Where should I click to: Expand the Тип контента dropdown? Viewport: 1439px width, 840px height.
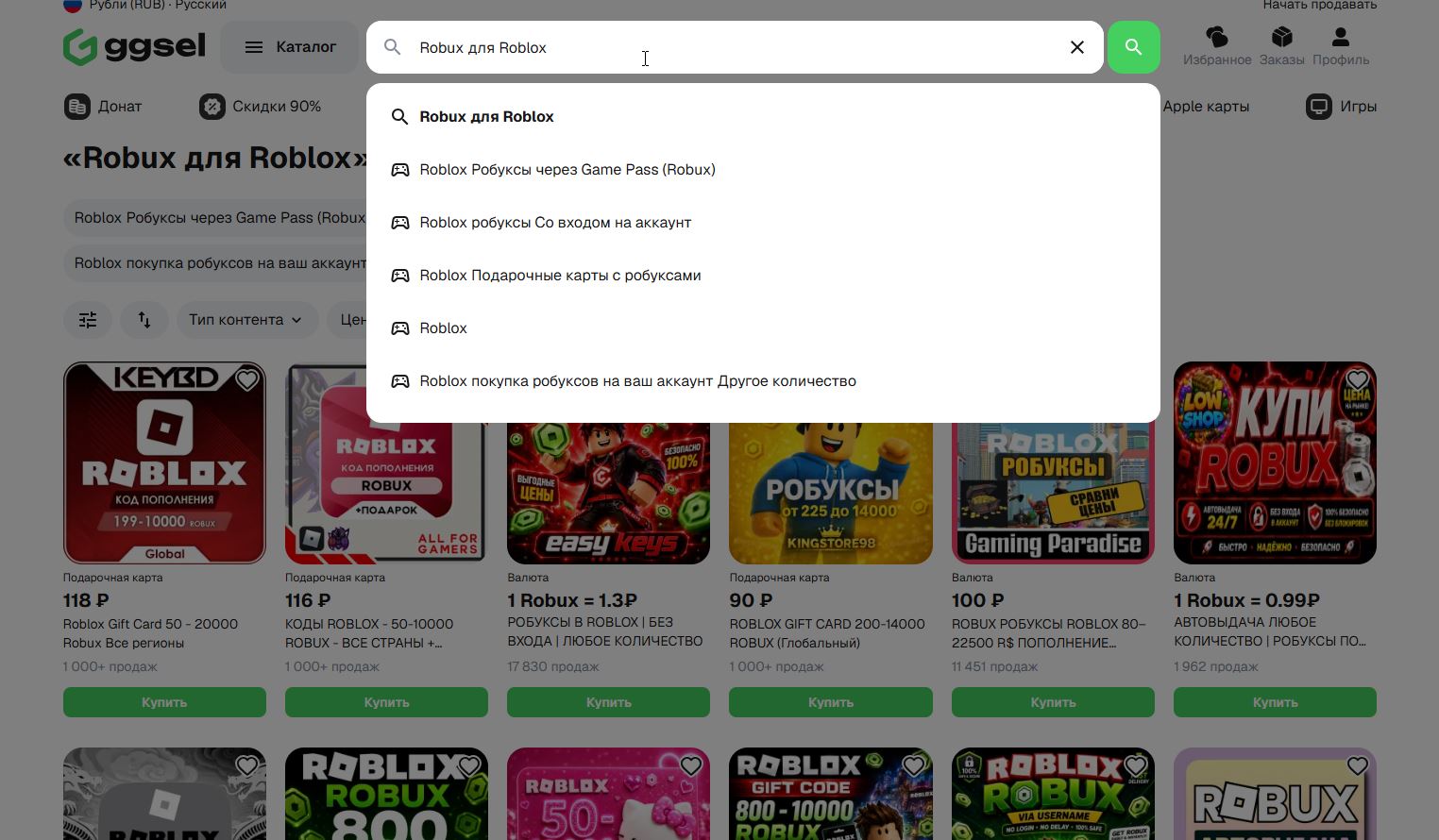[245, 320]
